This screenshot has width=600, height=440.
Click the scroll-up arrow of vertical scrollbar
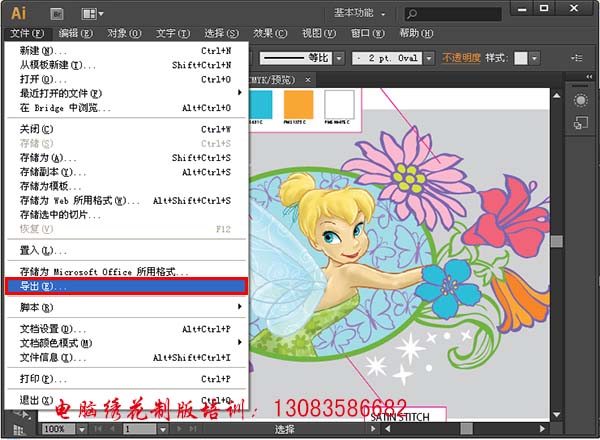tap(557, 95)
